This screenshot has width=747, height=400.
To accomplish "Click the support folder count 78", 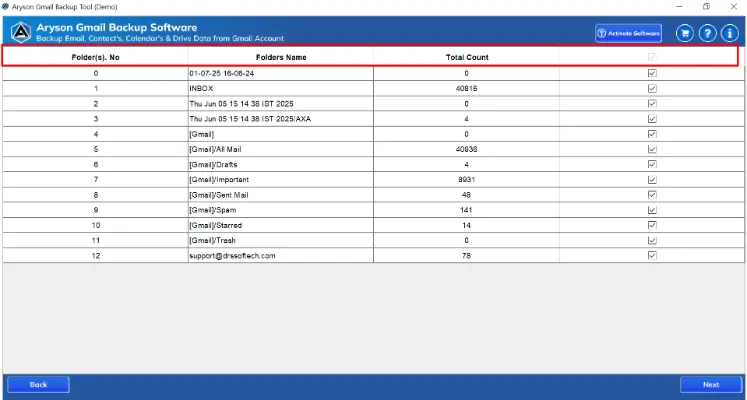I will coord(466,256).
